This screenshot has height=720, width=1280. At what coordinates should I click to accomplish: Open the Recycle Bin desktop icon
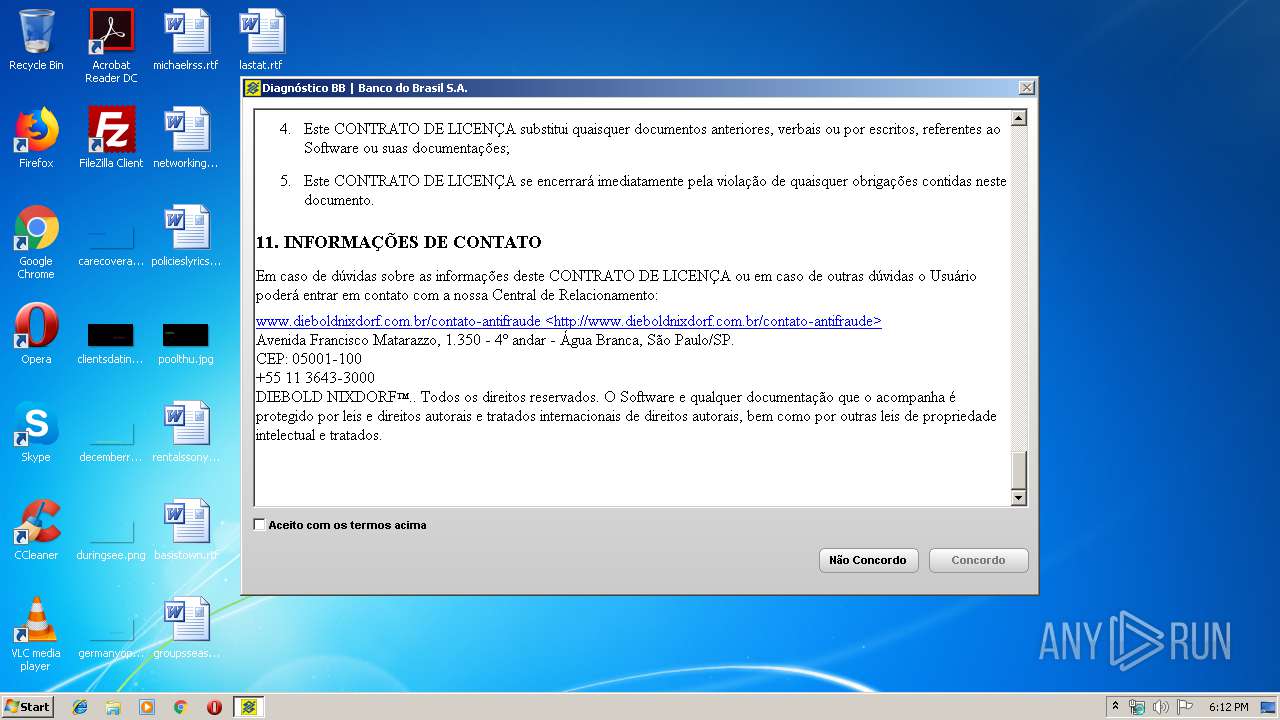click(36, 40)
